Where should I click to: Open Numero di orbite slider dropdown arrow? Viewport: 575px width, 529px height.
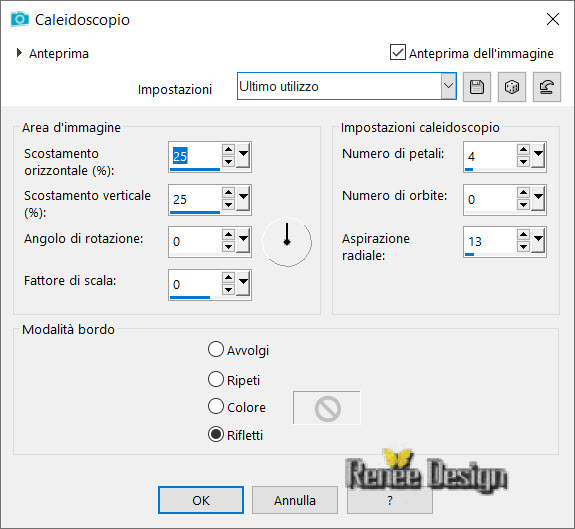[538, 199]
